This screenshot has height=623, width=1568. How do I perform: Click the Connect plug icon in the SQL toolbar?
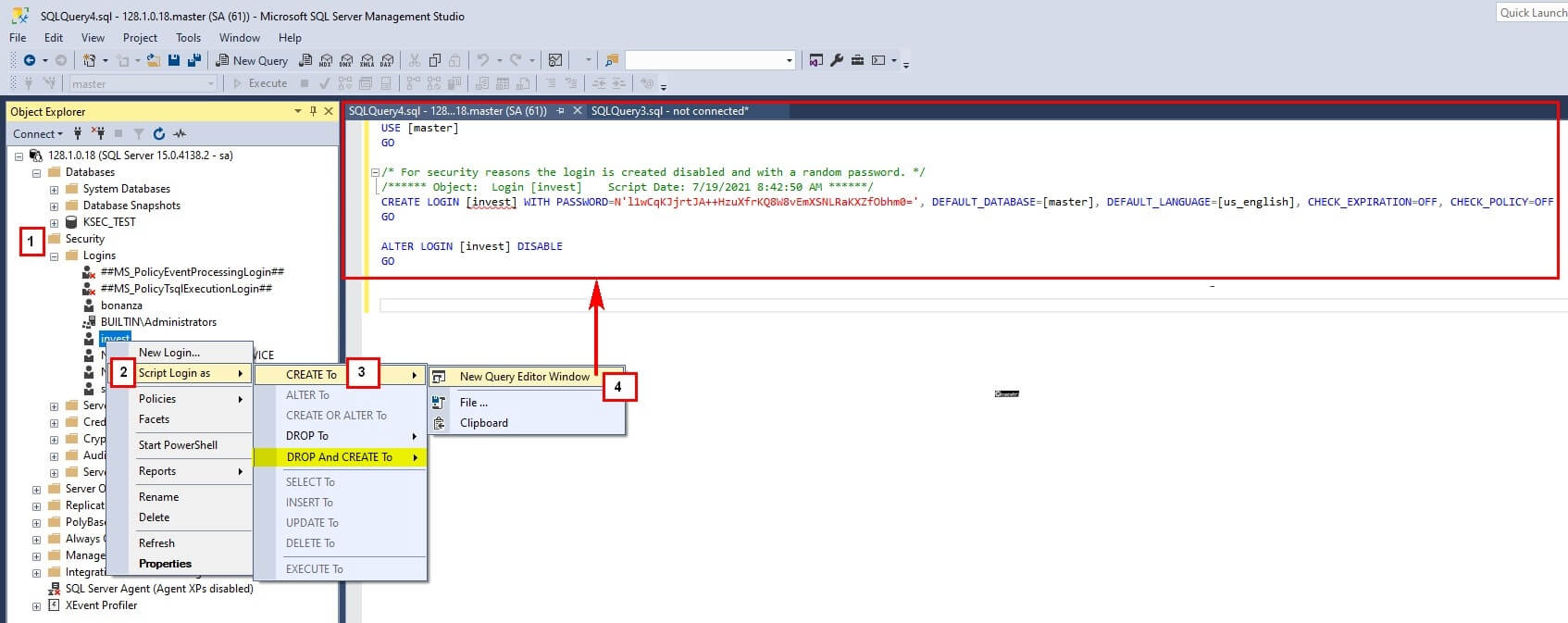point(29,83)
